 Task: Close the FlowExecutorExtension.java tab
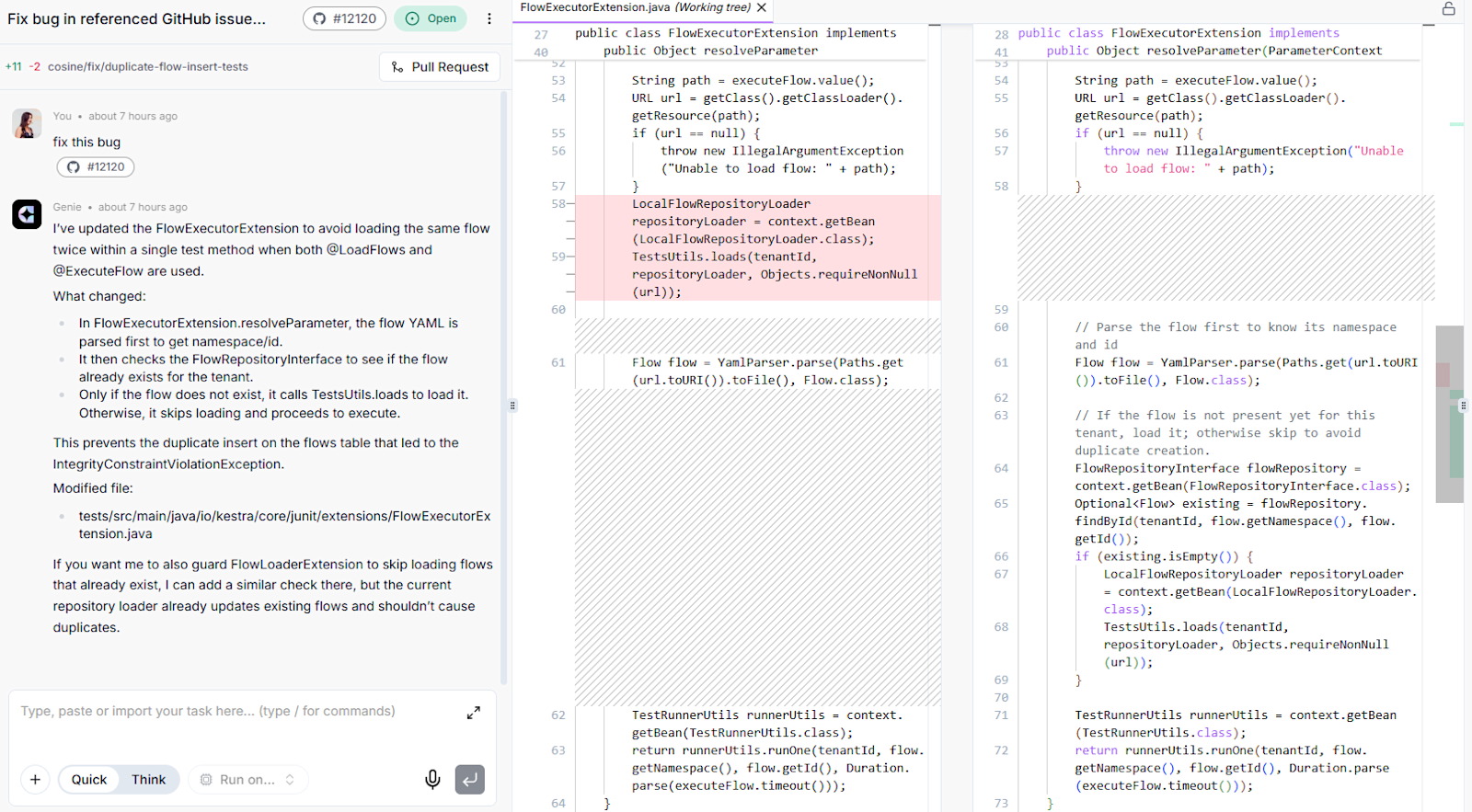tap(762, 7)
